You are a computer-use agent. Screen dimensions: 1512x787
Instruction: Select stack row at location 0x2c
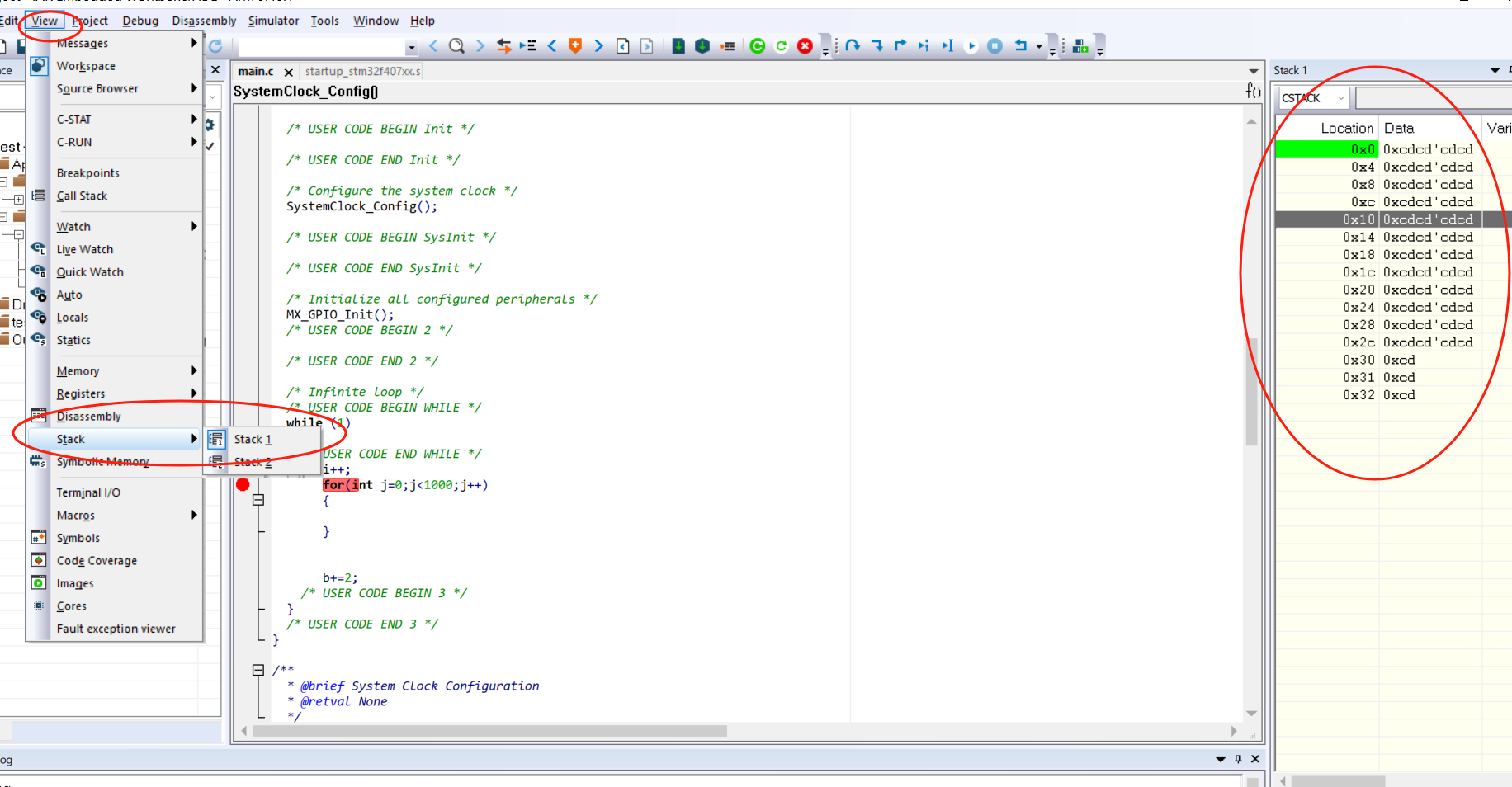pos(1393,342)
